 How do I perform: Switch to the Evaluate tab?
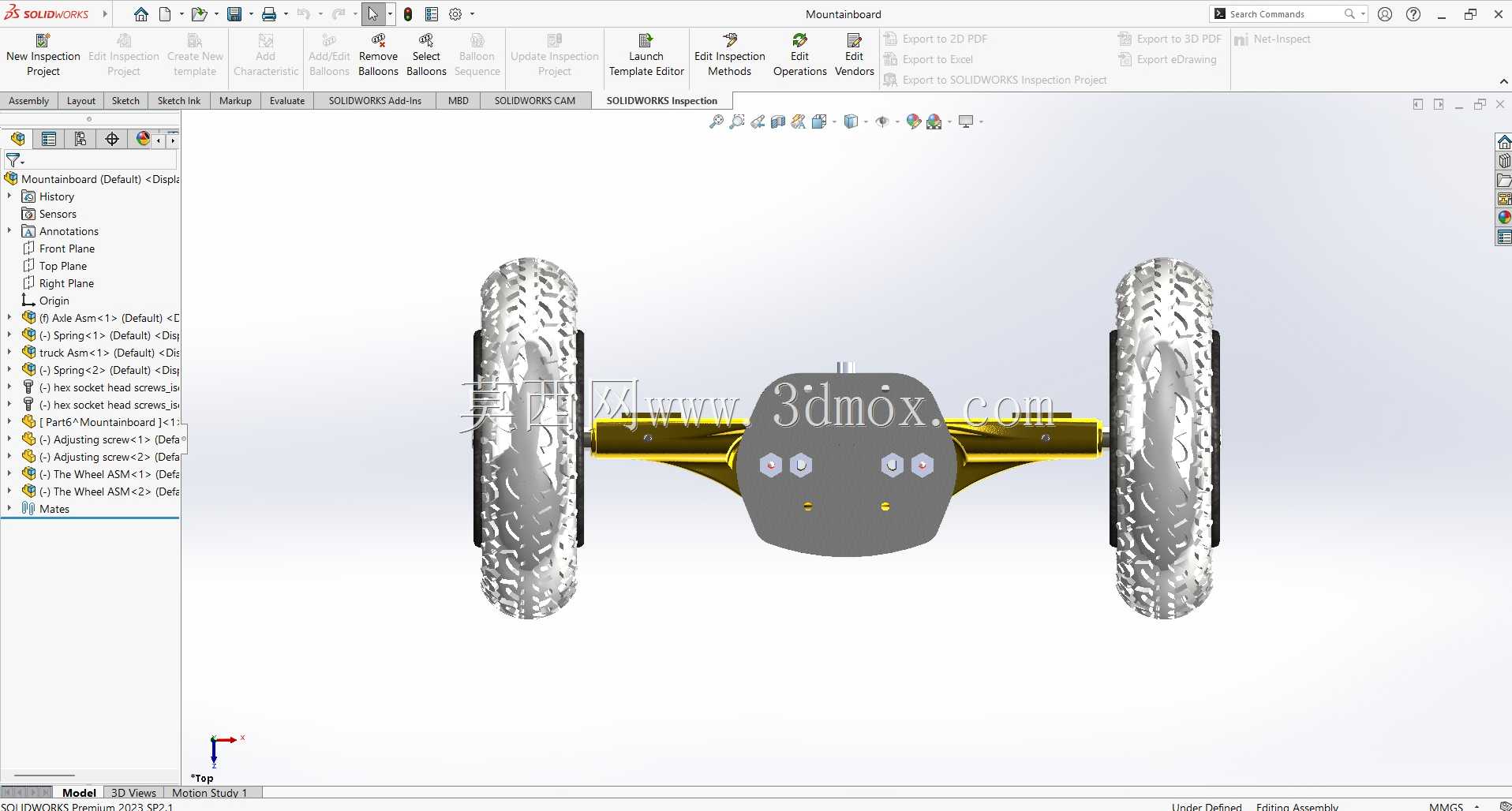click(287, 101)
